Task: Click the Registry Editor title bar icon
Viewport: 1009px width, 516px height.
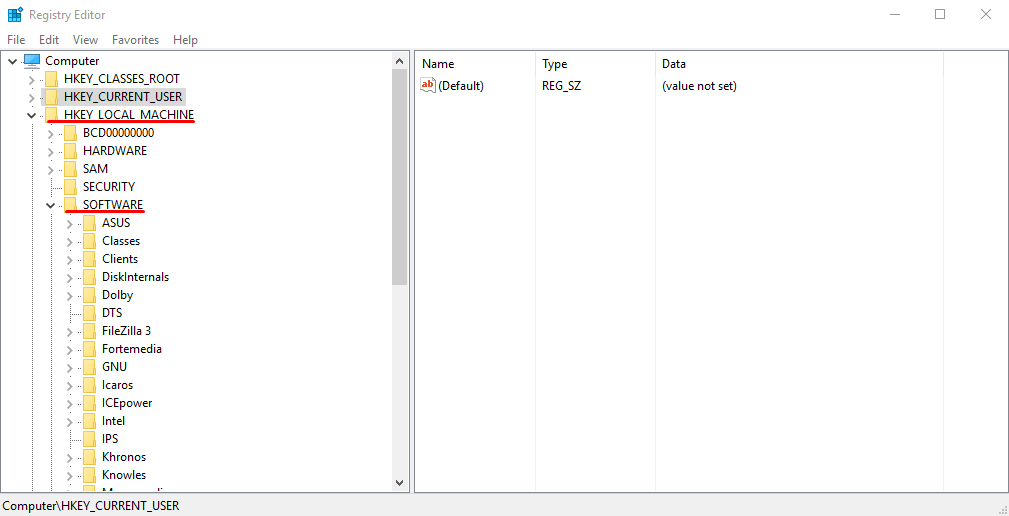Action: click(x=15, y=15)
